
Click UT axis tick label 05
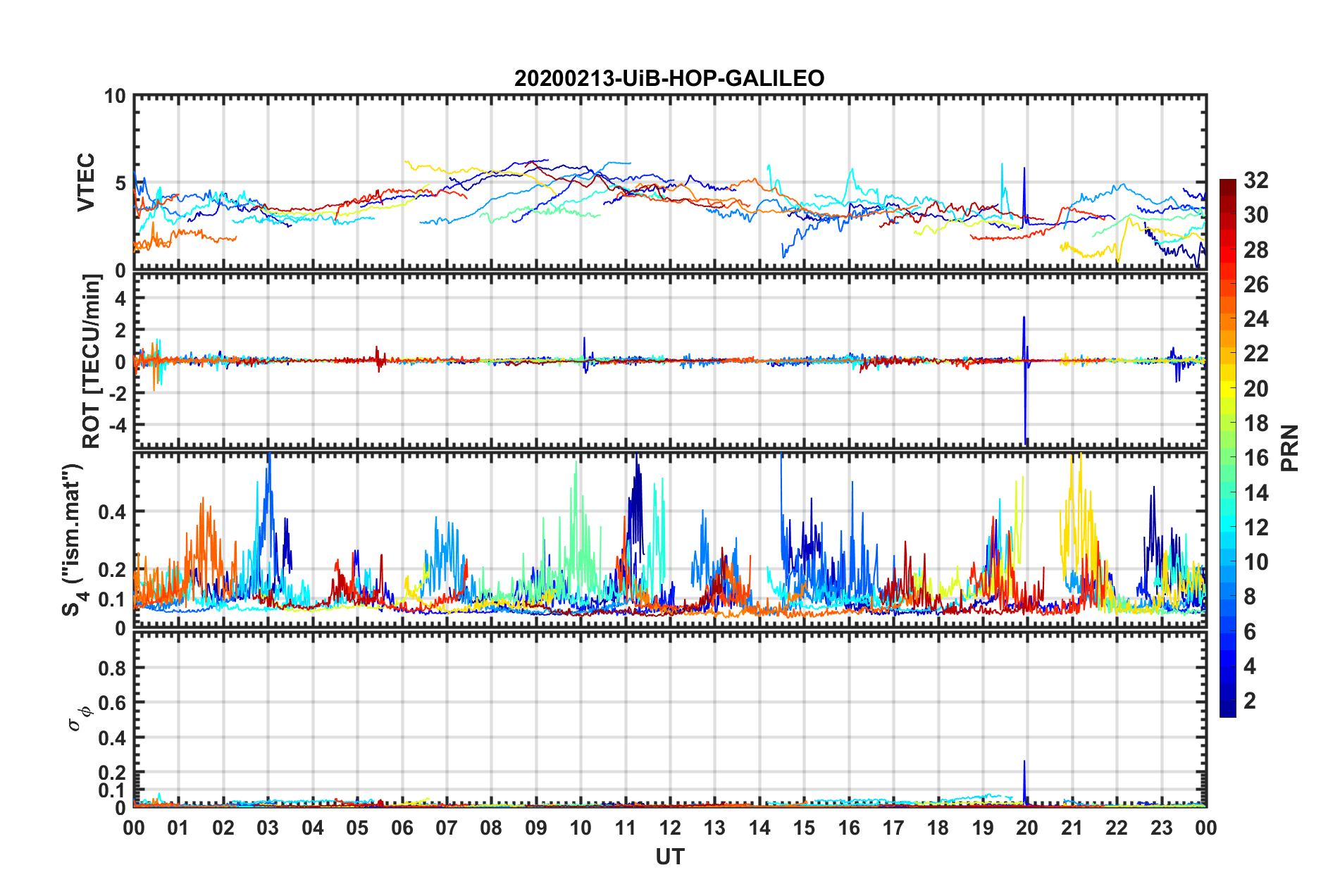point(357,828)
